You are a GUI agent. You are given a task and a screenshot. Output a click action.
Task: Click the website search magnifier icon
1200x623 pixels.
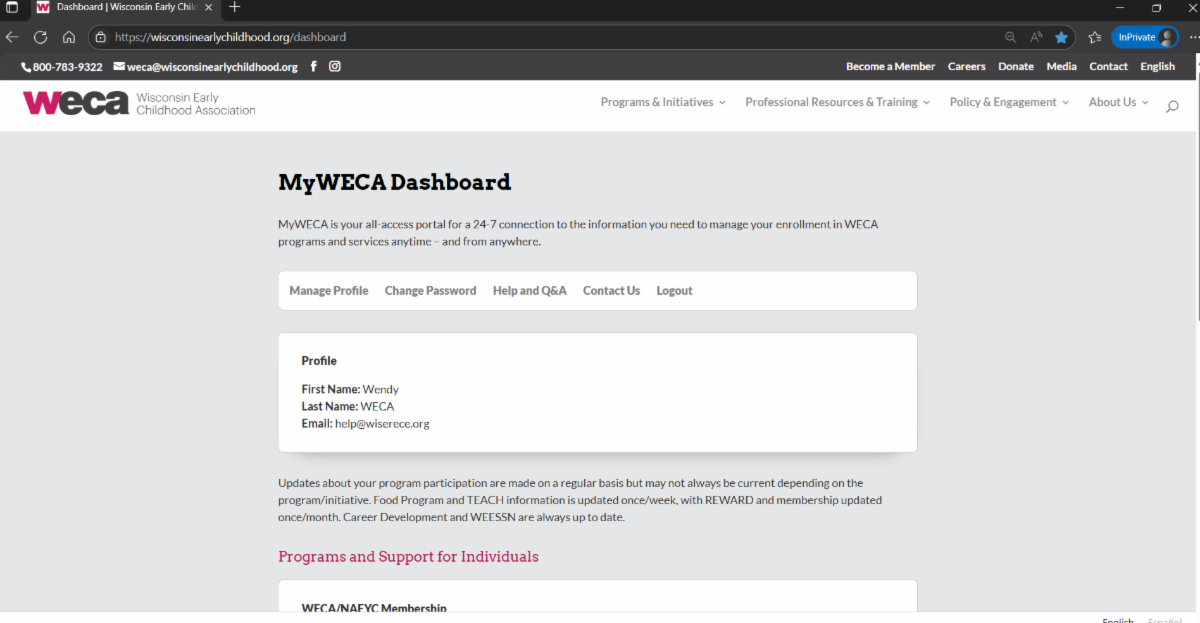(x=1172, y=106)
